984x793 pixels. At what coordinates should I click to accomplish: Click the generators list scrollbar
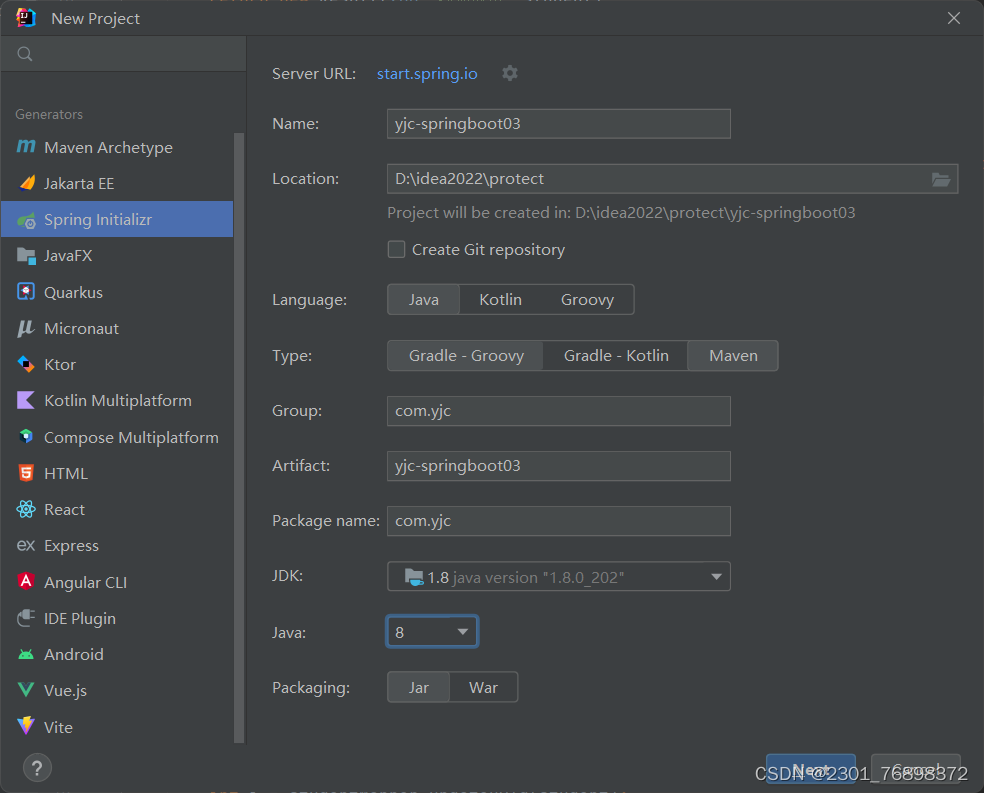click(238, 437)
